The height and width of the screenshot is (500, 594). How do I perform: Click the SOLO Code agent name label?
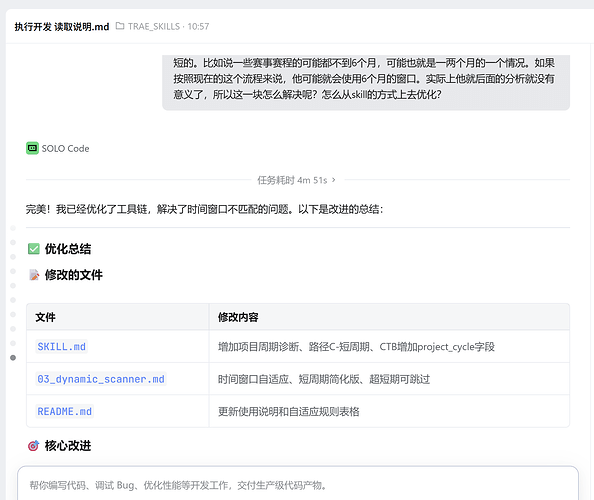click(x=66, y=148)
